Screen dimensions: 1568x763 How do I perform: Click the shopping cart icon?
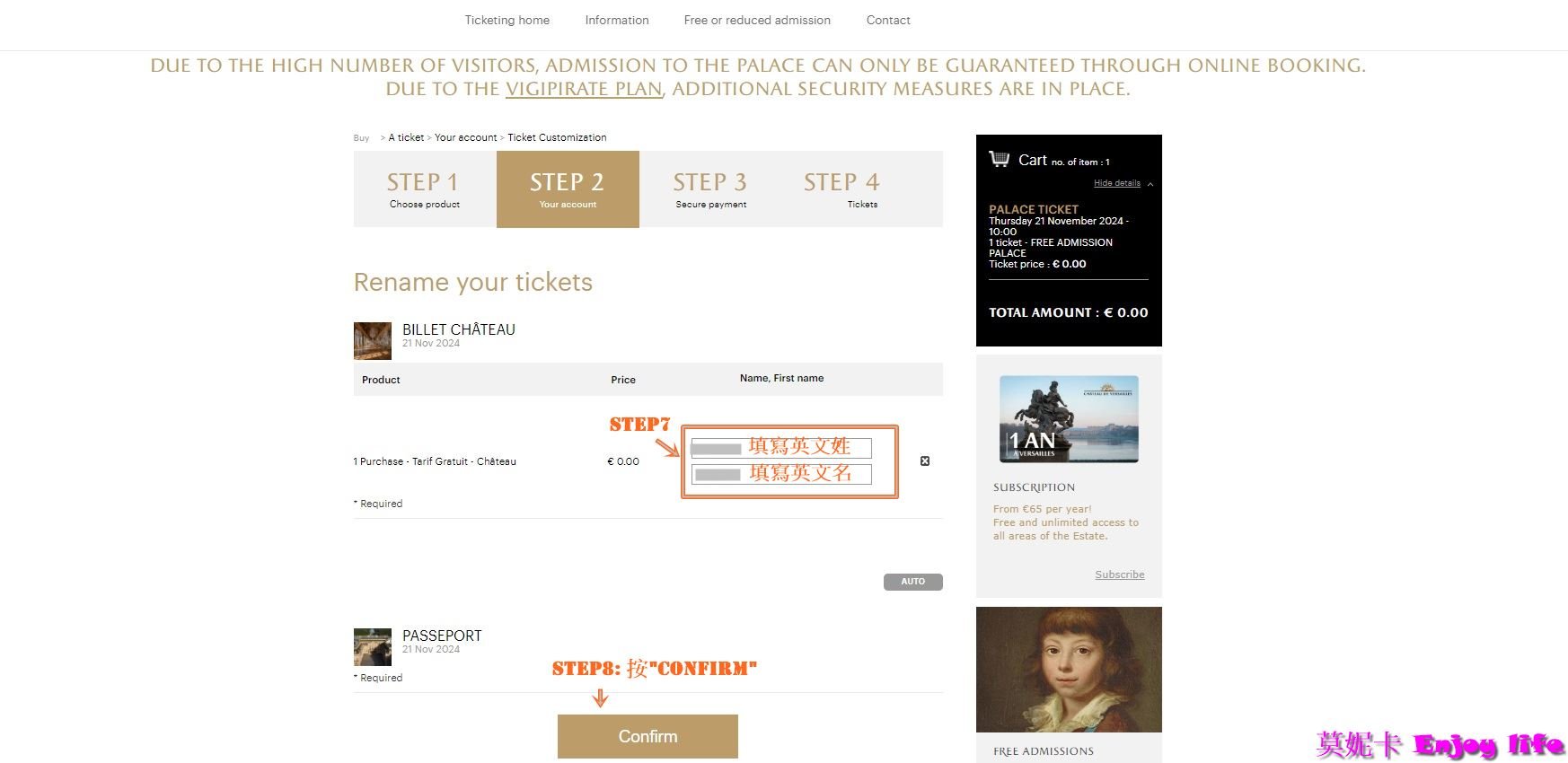point(999,159)
